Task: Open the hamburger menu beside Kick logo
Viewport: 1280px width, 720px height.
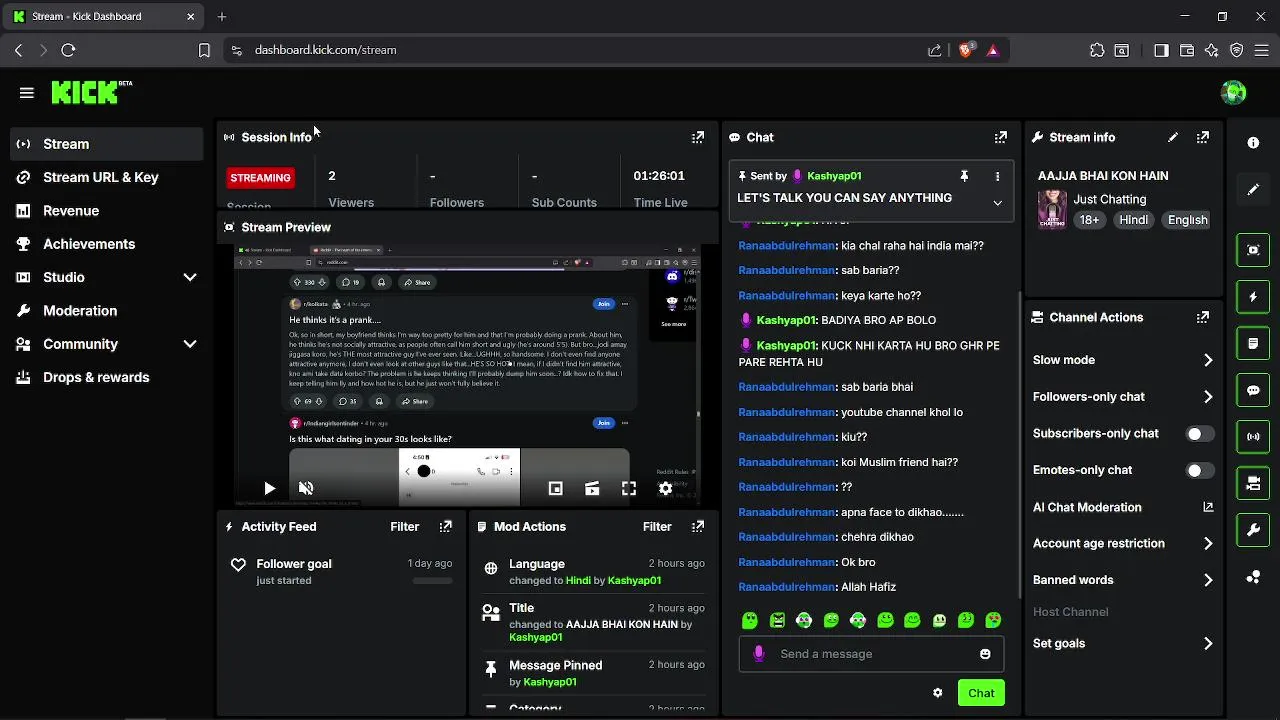Action: [27, 93]
